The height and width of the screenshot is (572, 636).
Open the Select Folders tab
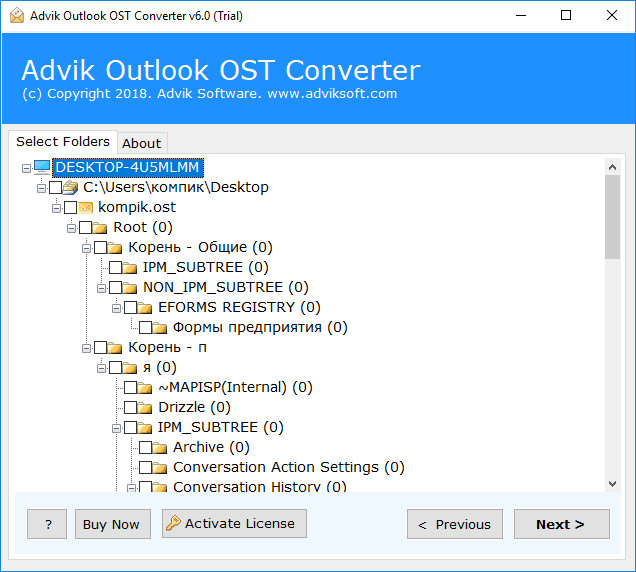coord(63,142)
